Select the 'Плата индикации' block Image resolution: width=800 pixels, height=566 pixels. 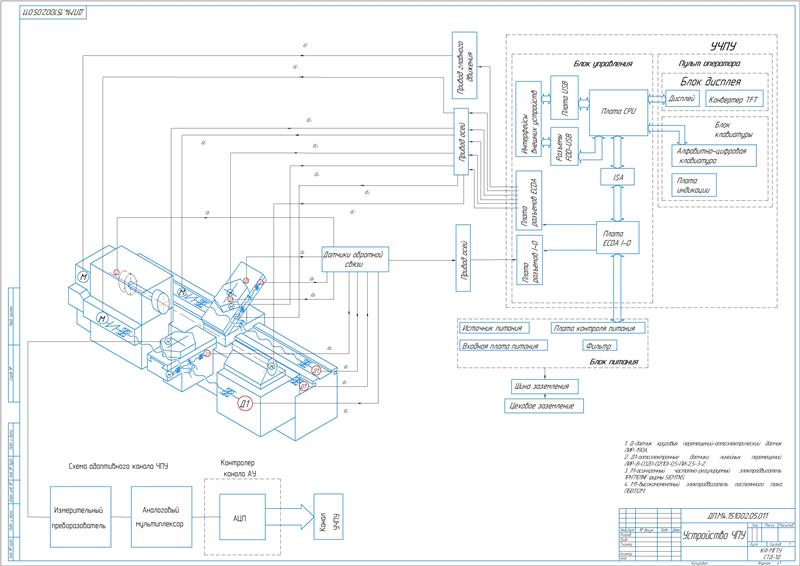click(694, 185)
